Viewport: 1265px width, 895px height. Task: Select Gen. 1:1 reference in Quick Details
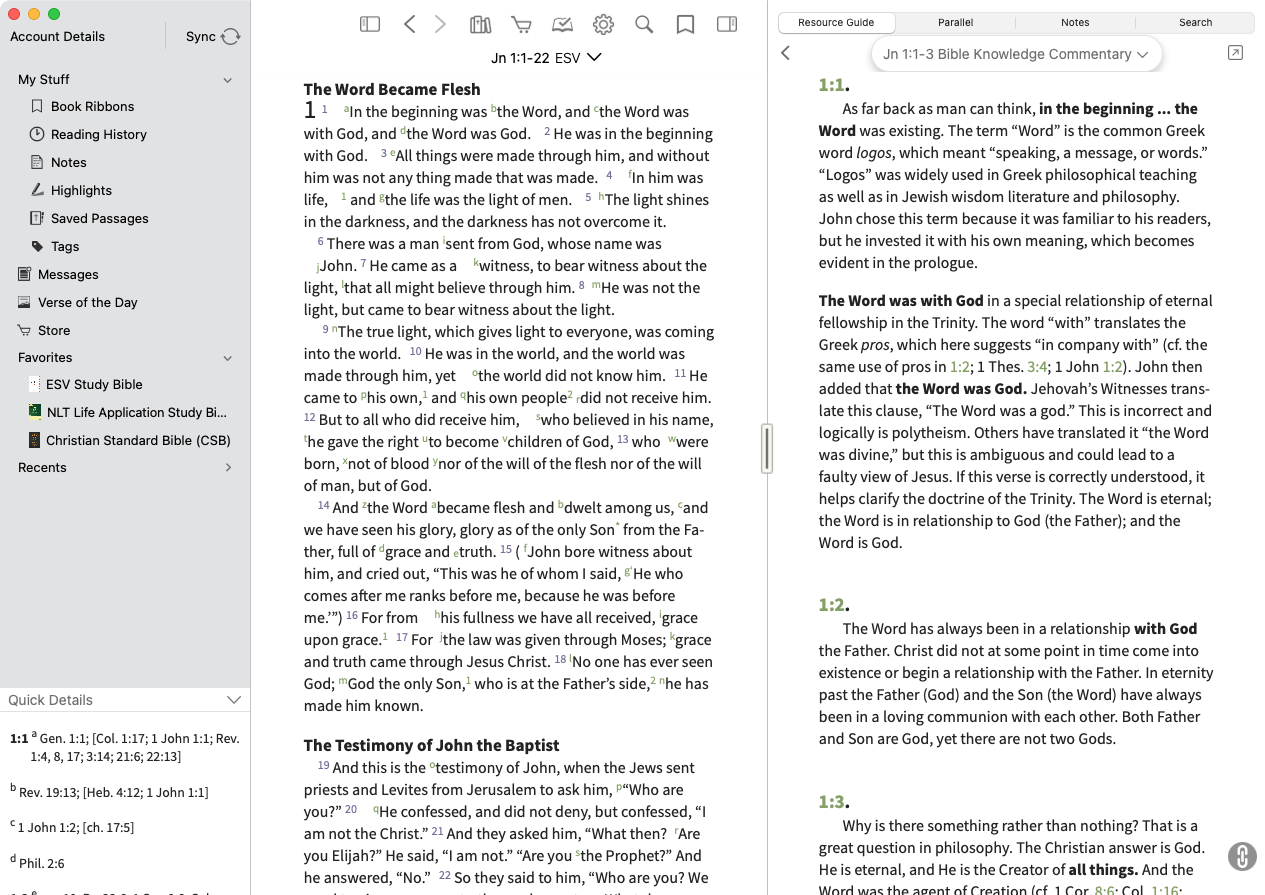point(64,739)
